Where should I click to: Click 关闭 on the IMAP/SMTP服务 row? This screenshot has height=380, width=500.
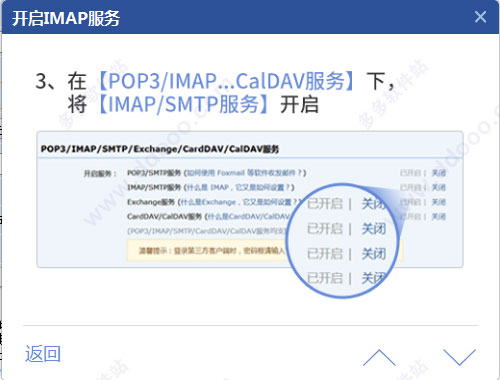(439, 187)
